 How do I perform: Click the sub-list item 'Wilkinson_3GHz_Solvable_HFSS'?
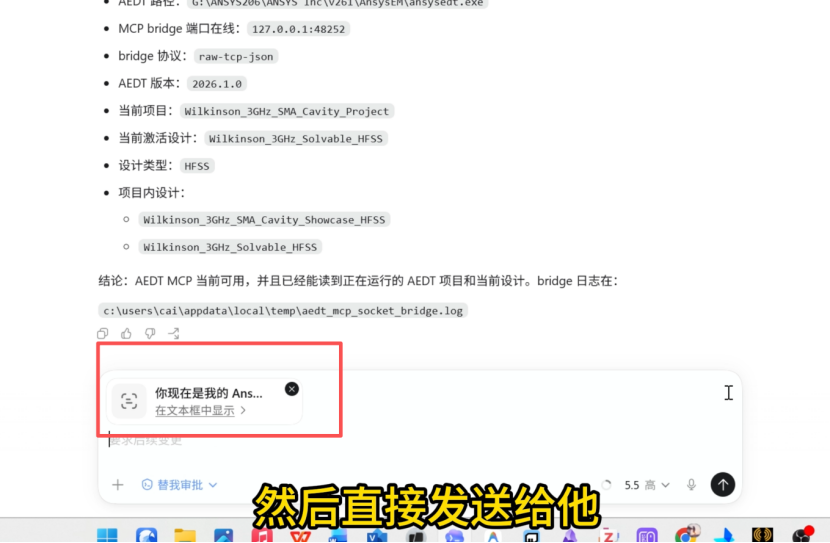[230, 247]
